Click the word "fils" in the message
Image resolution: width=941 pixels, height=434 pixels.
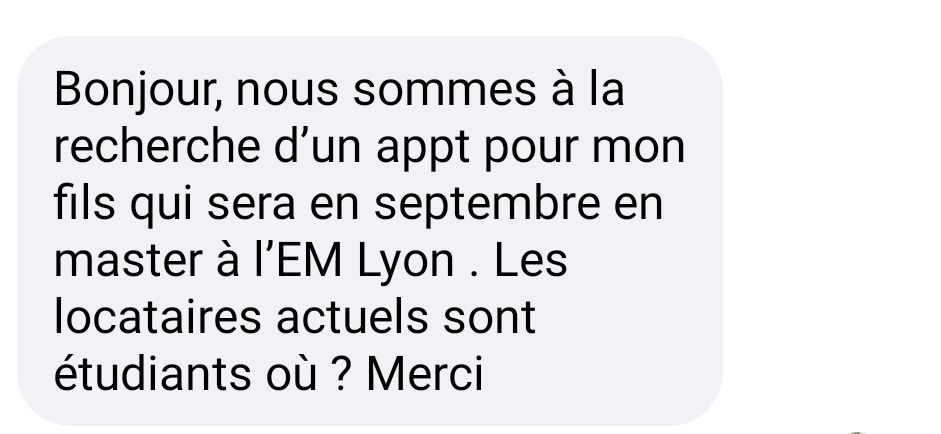[85, 203]
